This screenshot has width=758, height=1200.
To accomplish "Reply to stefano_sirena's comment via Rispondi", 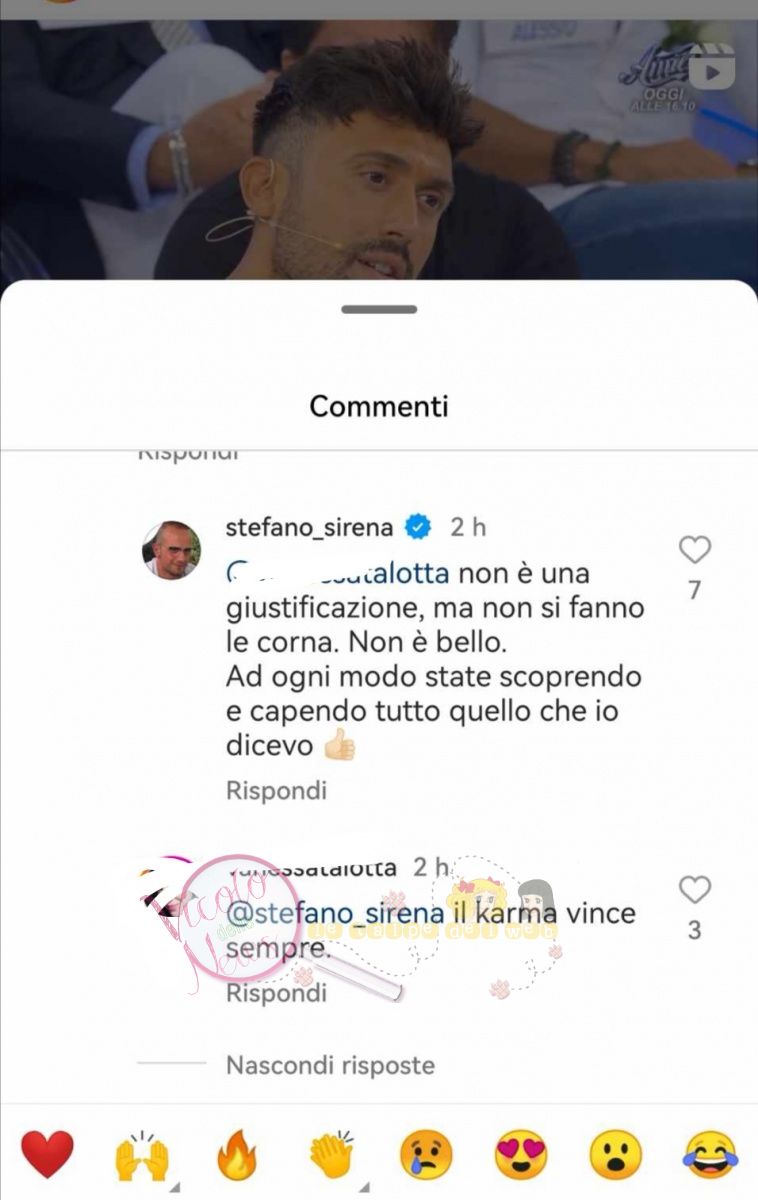I will tap(276, 790).
